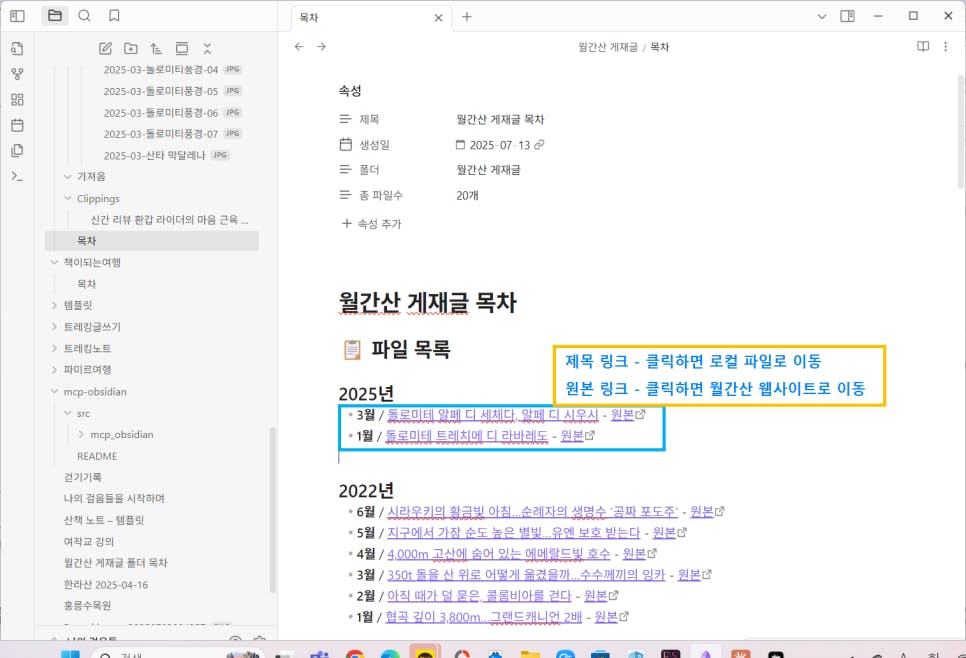
Task: Open the 걷기기록 note
Action: click(x=83, y=477)
